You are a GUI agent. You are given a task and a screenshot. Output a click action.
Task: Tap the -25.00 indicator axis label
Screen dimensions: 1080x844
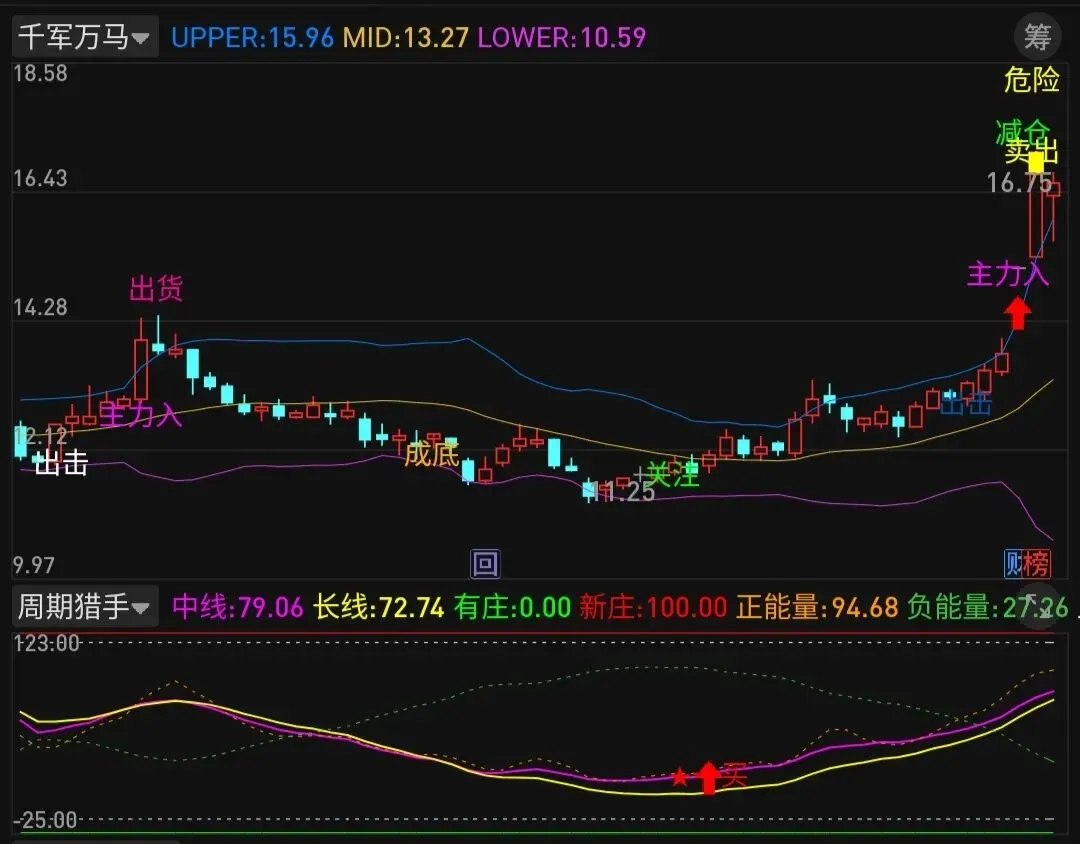[45, 820]
